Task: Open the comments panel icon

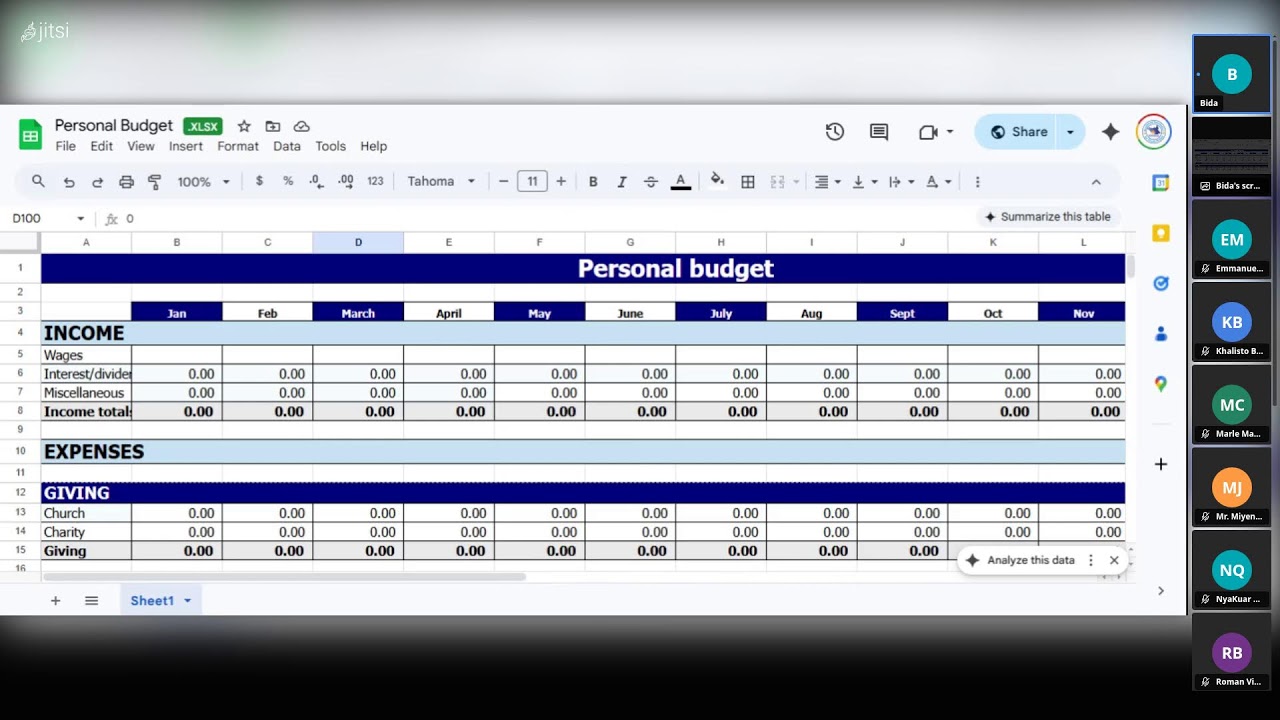Action: coord(879,132)
